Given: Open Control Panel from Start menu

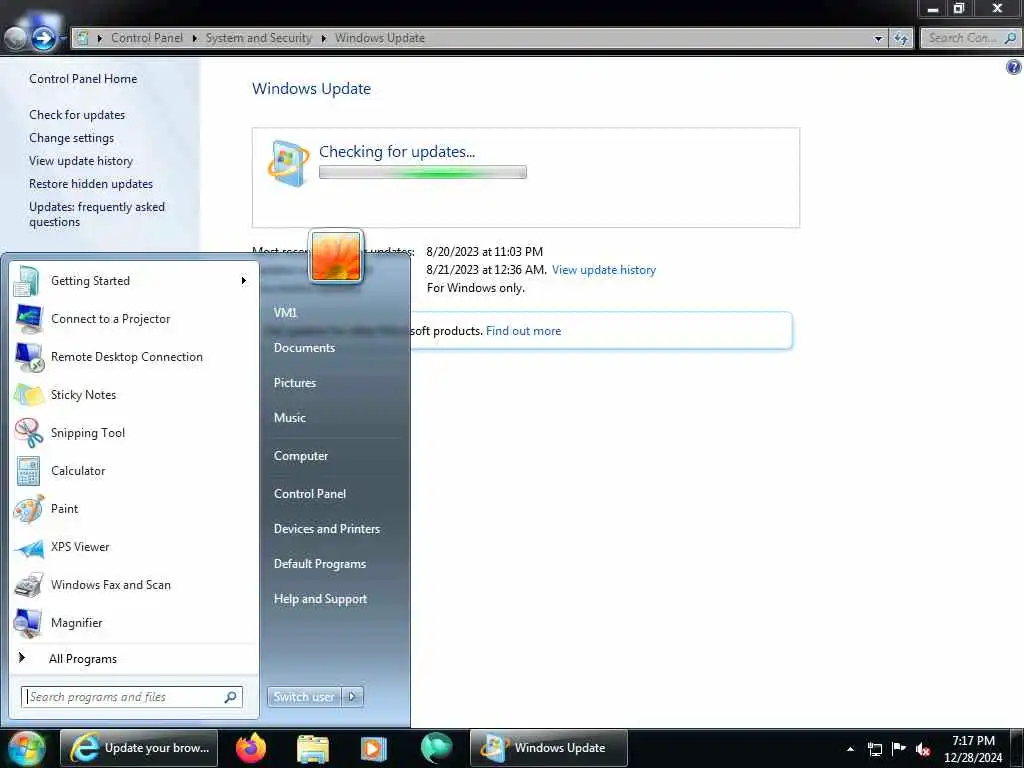Looking at the screenshot, I should pyautogui.click(x=310, y=494).
